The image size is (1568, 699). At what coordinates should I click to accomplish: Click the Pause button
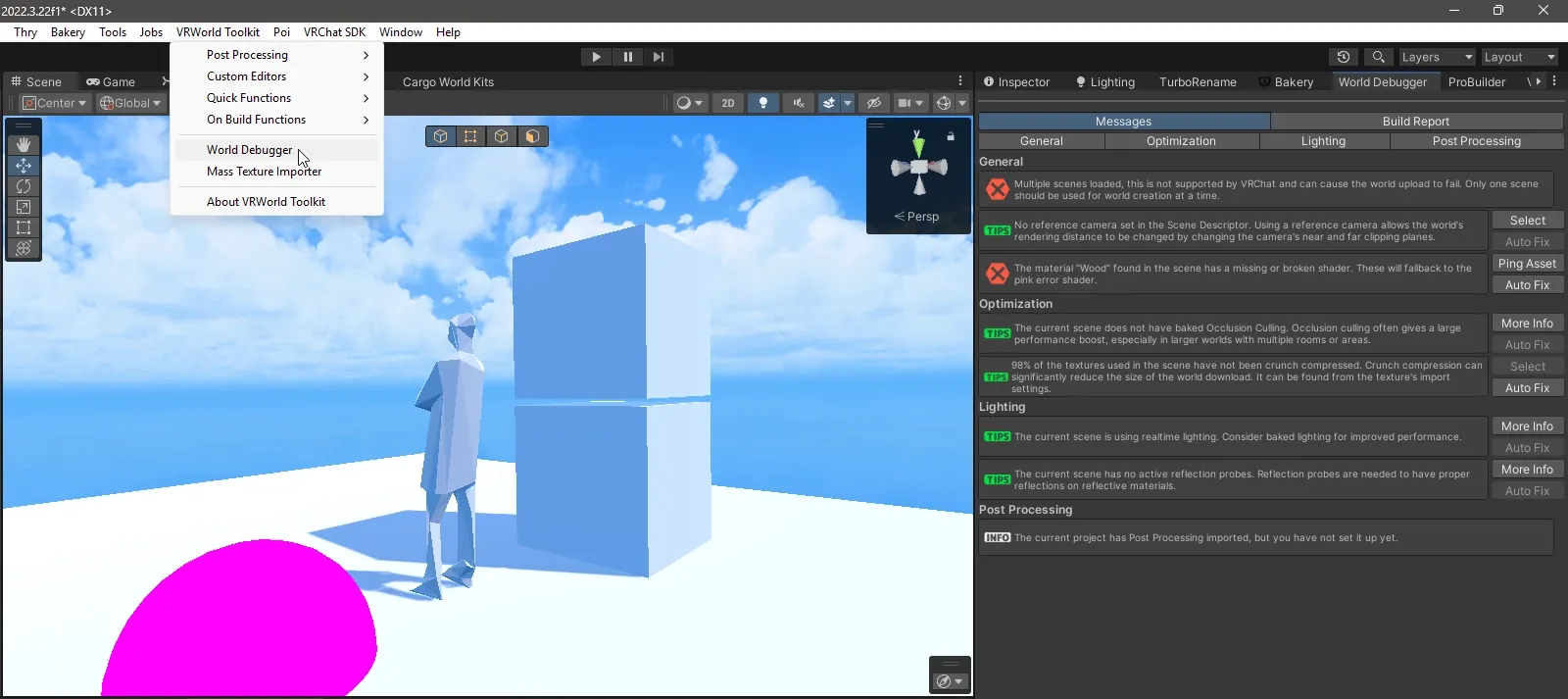[627, 57]
